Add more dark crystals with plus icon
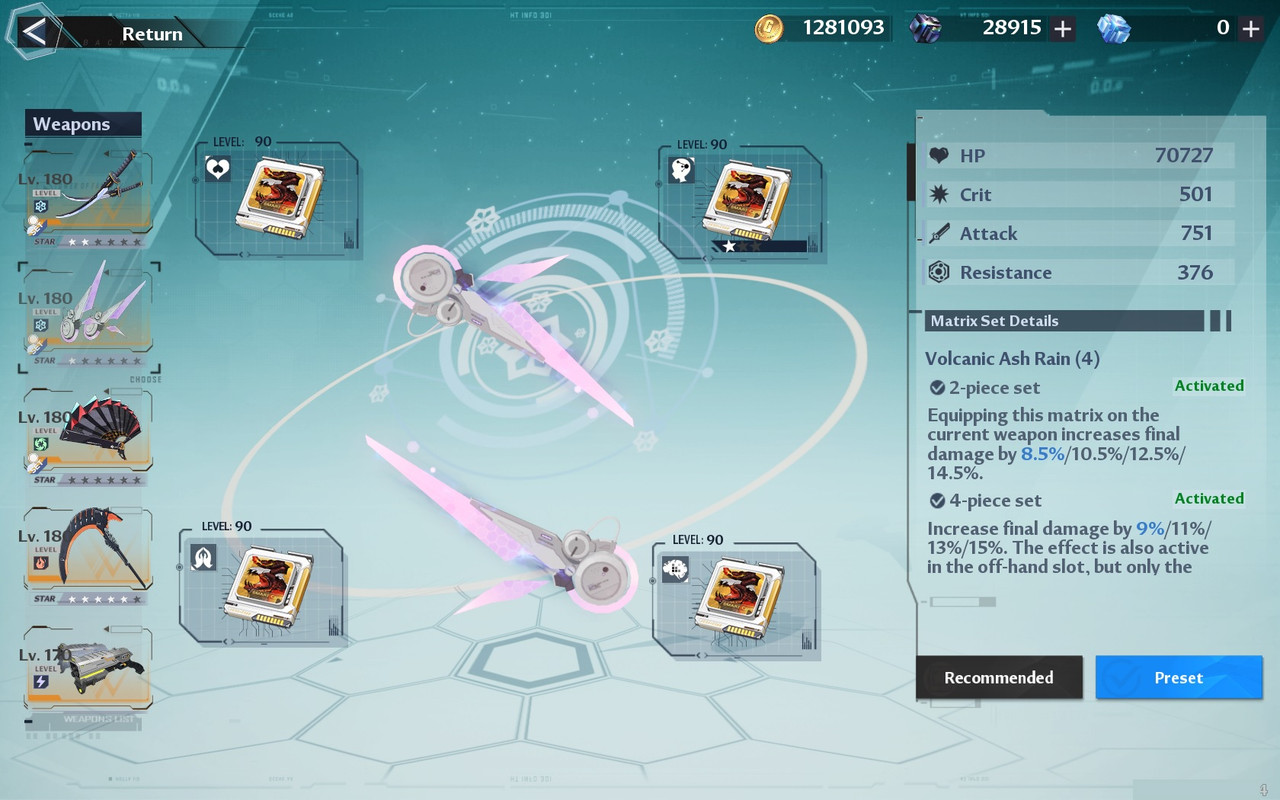Viewport: 1280px width, 800px height. 1063,29
